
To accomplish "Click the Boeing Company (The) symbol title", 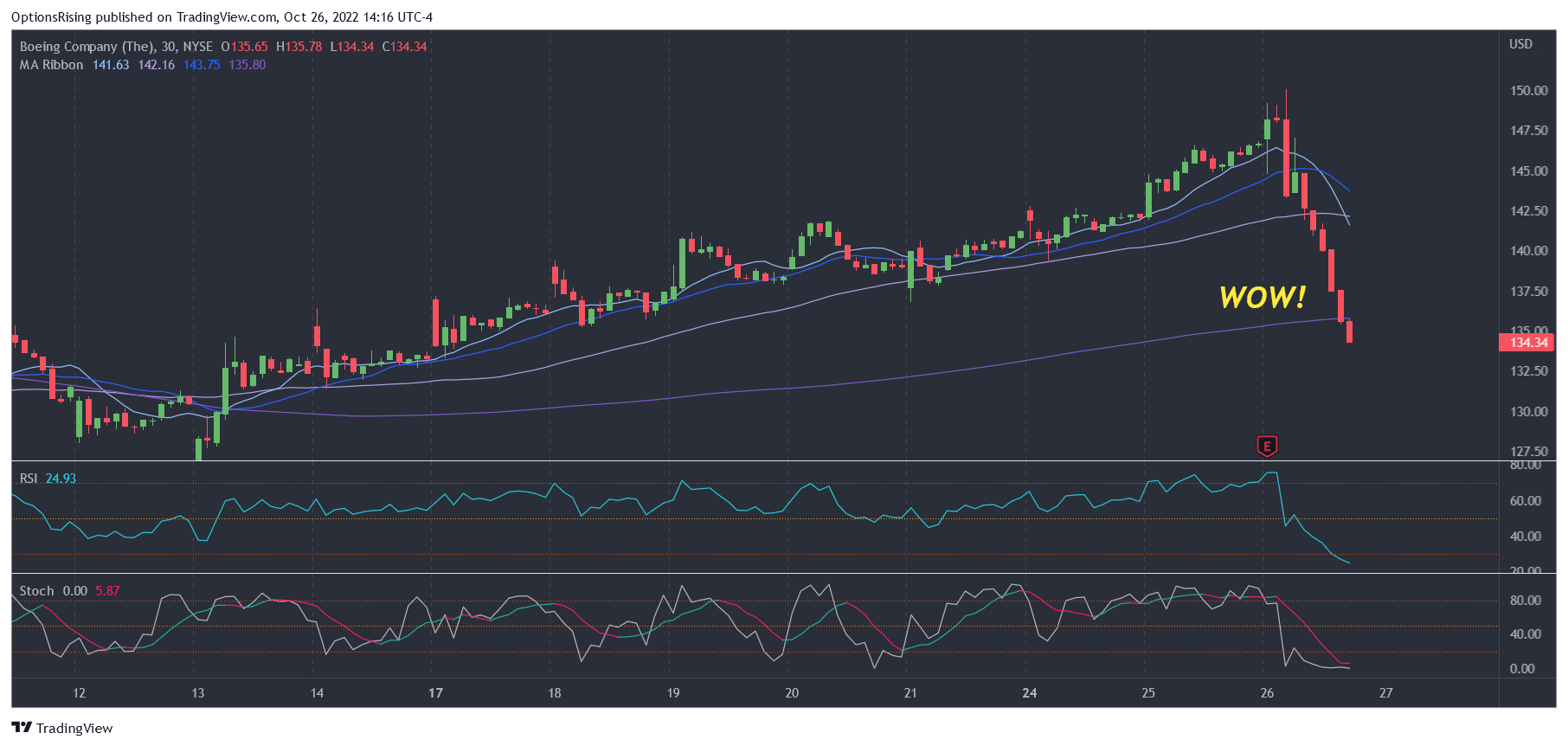I will (x=87, y=47).
